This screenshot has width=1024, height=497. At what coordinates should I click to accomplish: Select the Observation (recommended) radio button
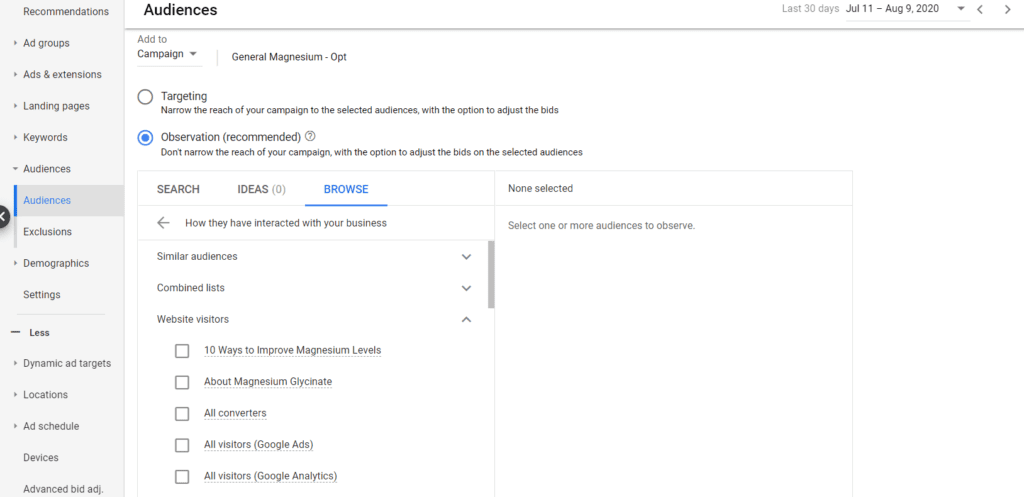145,138
